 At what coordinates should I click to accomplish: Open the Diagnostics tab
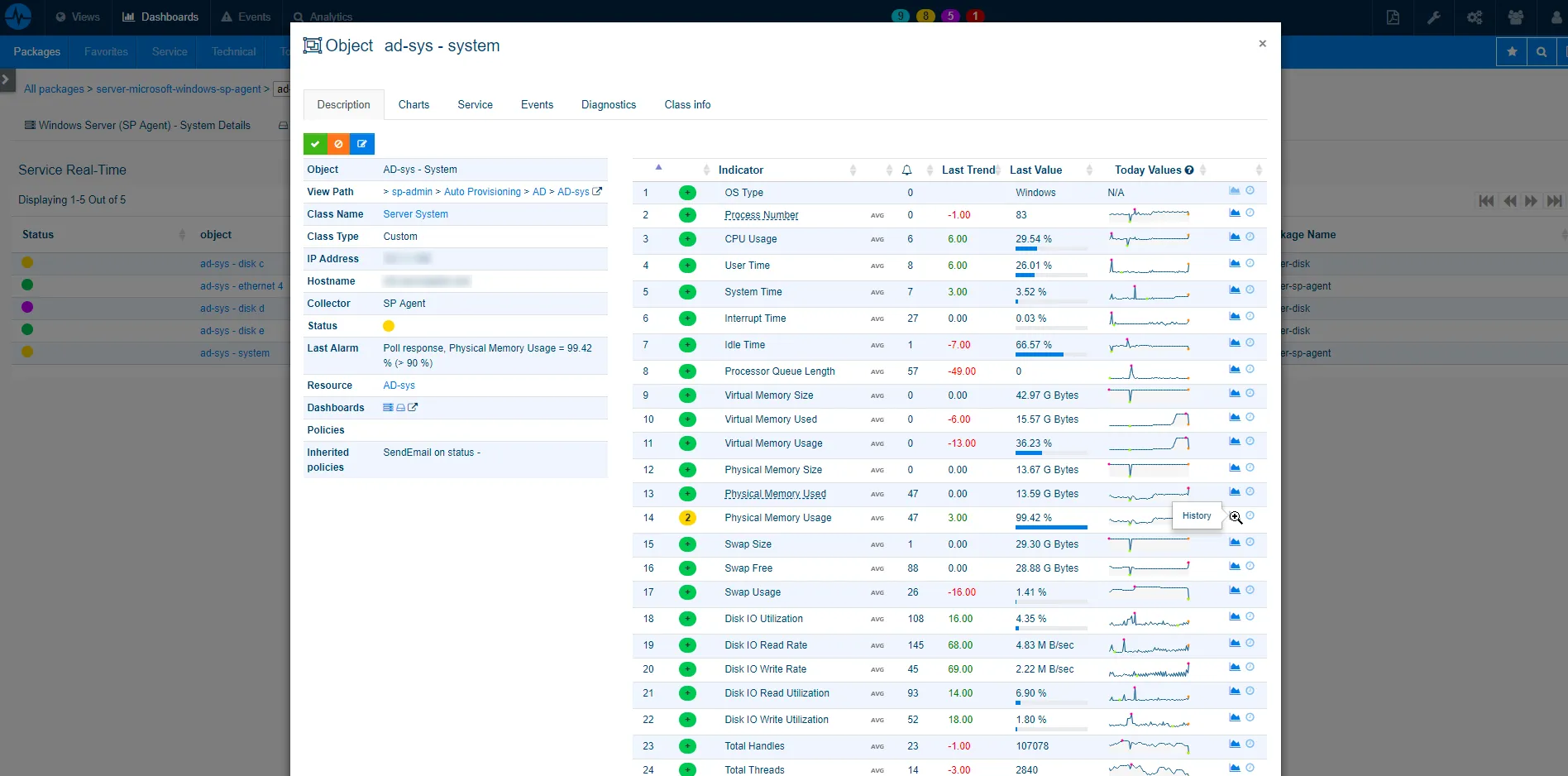click(609, 104)
